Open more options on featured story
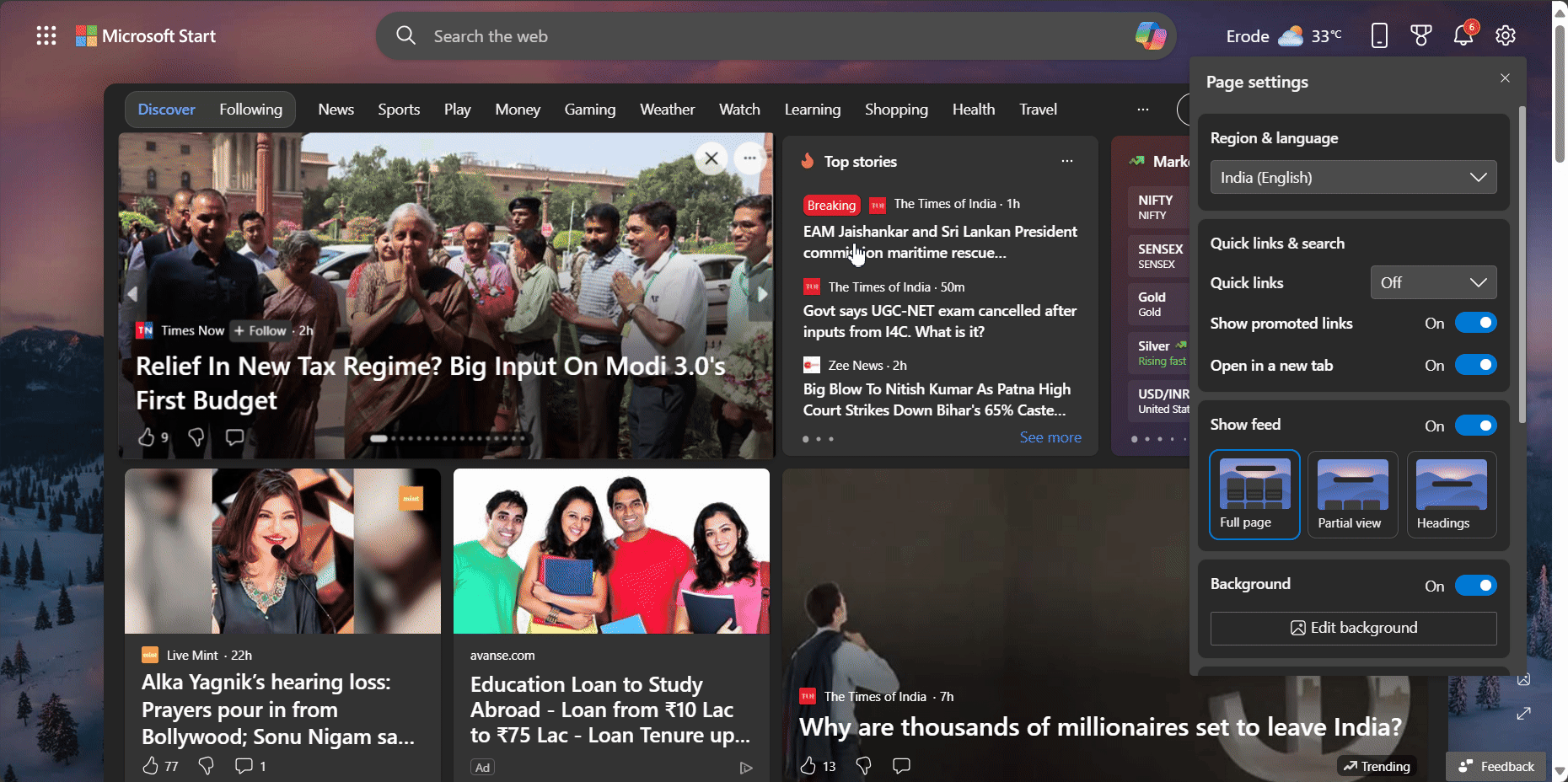Screen dimensions: 1568x782 tap(749, 158)
